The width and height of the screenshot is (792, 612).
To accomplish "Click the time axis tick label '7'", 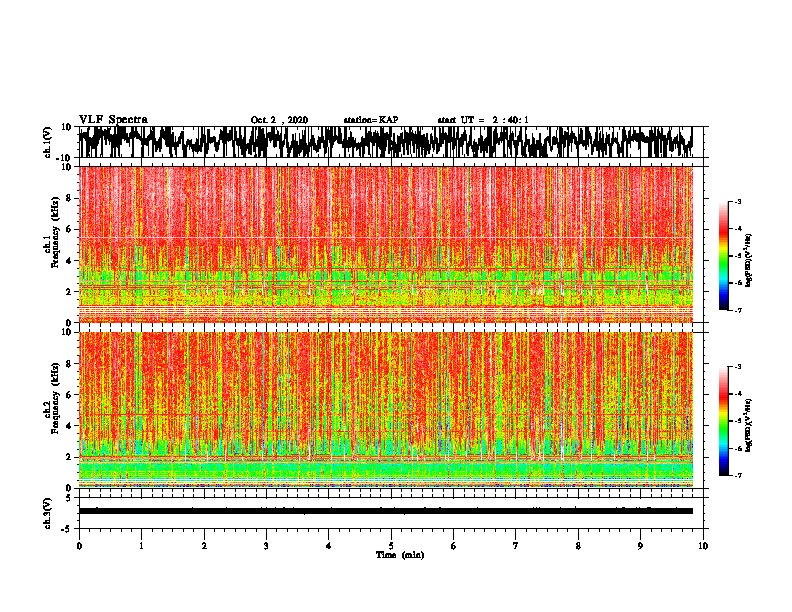I will (516, 546).
